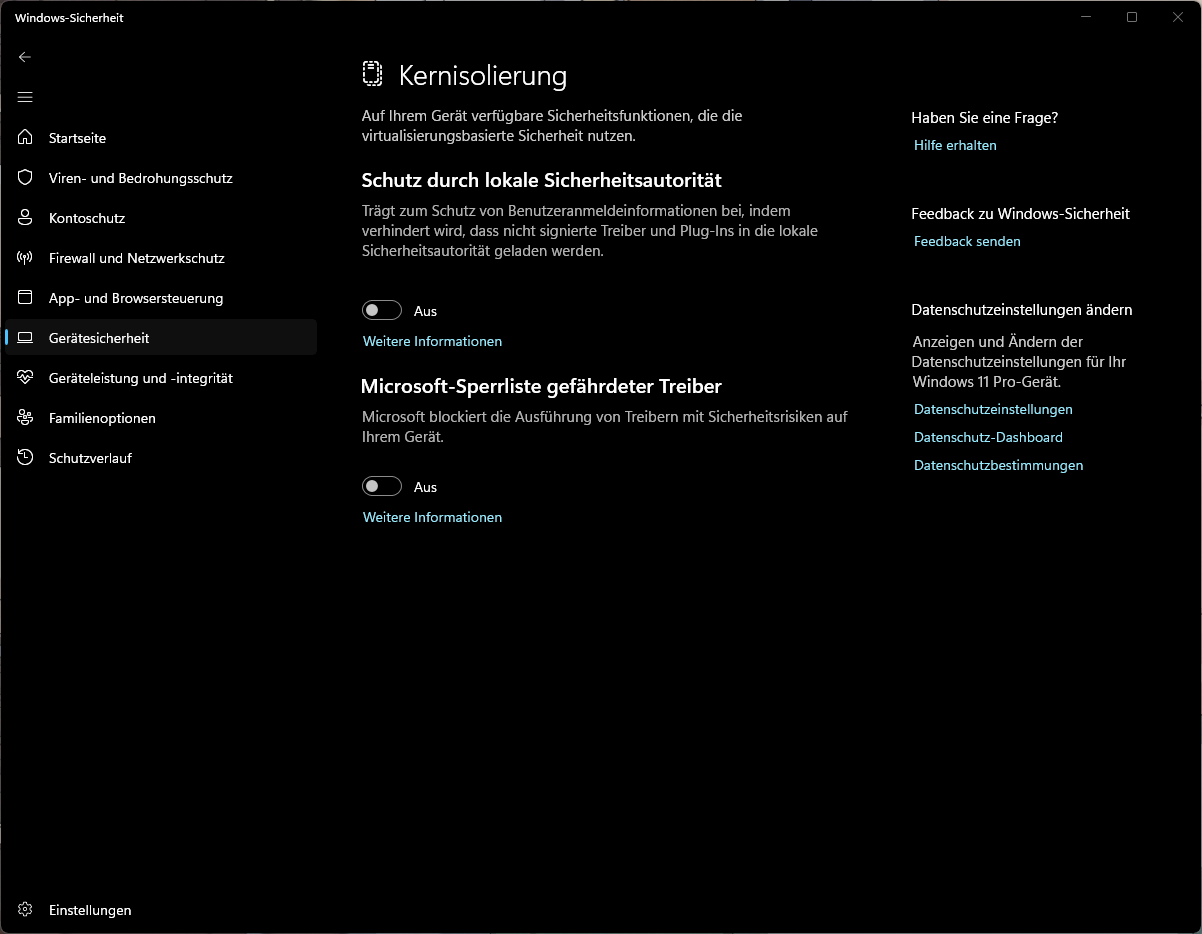
Task: Select App- und Browsersteuerung
Action: 161,298
